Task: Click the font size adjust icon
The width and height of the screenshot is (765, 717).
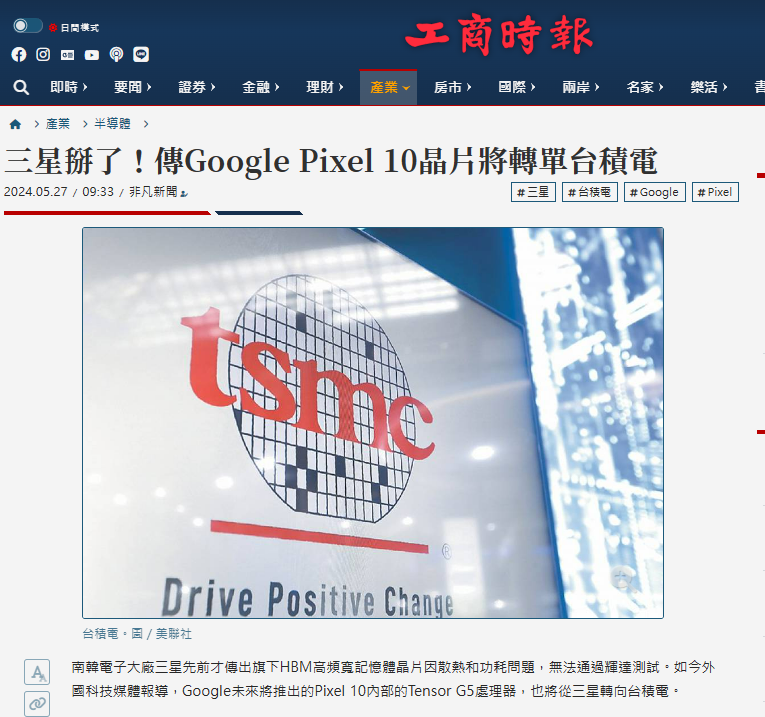Action: pyautogui.click(x=37, y=672)
